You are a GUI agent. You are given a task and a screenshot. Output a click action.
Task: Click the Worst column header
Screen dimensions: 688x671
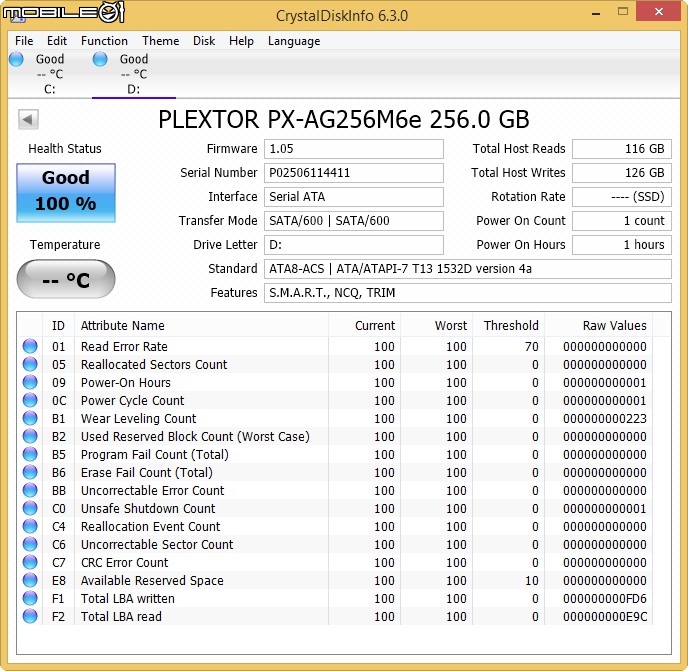[437, 326]
